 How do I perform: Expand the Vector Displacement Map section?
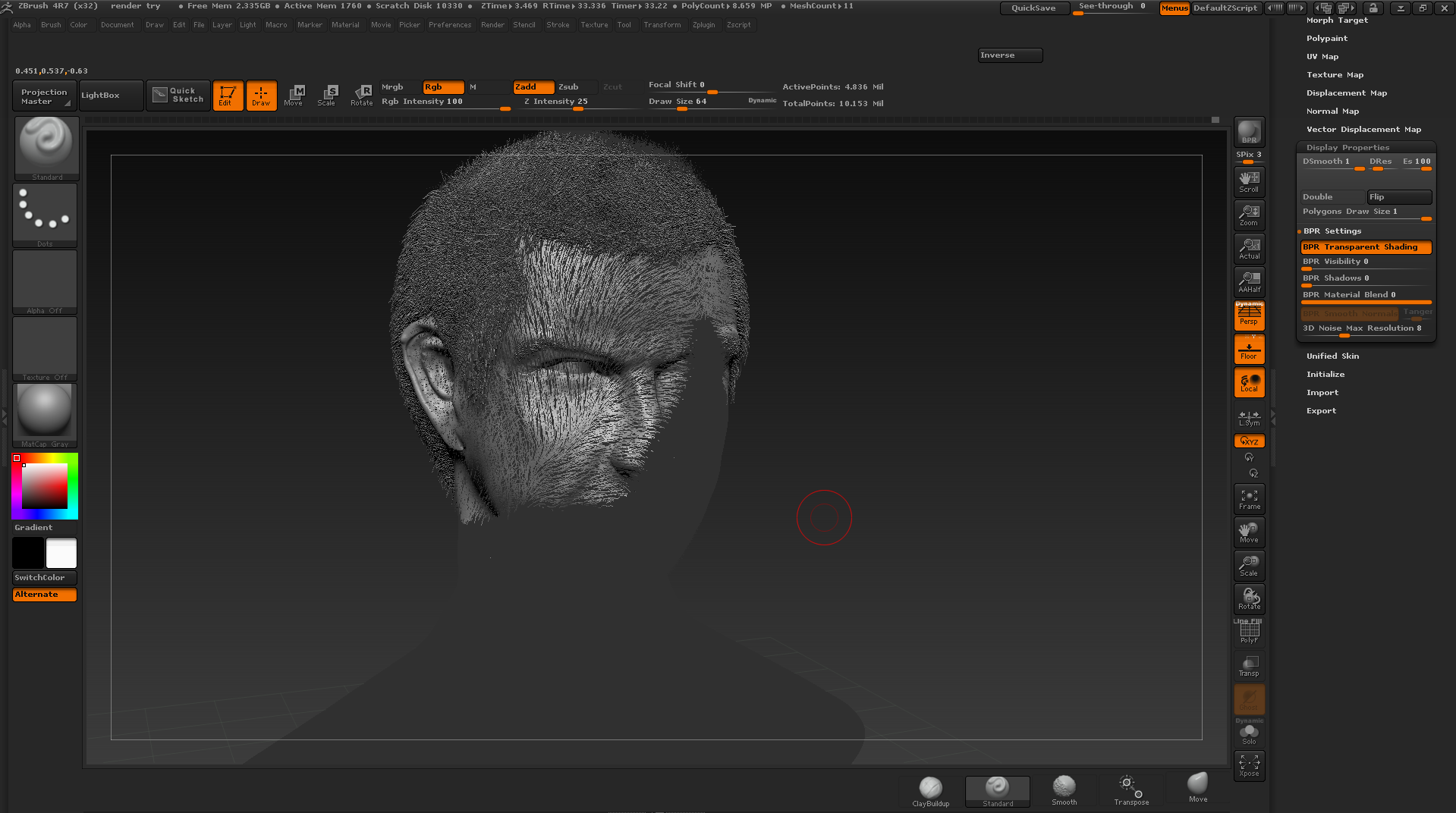point(1363,130)
